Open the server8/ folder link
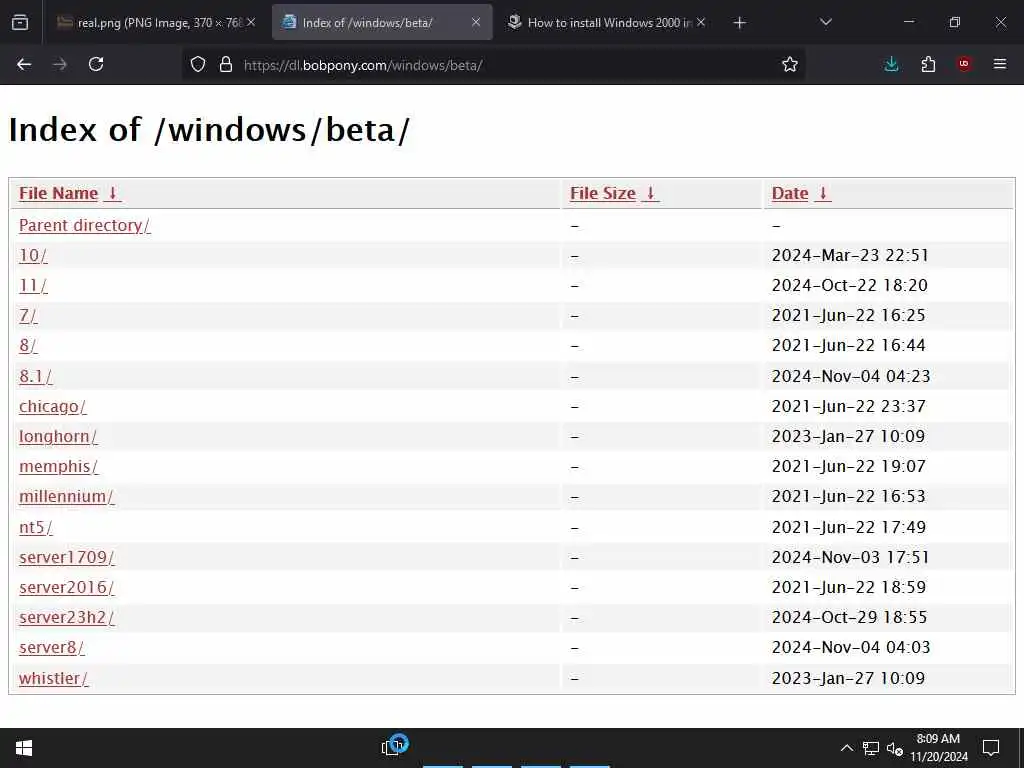Image resolution: width=1024 pixels, height=768 pixels. (51, 647)
